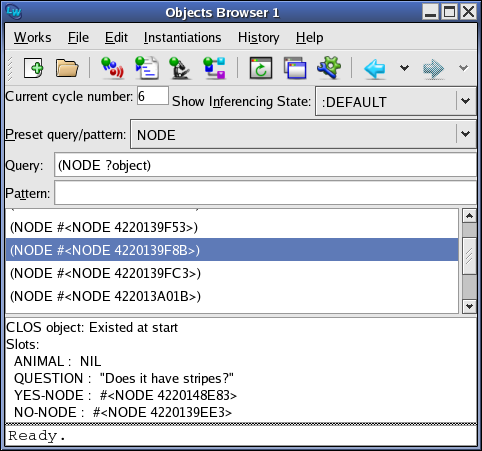
Task: Click the refresh window toolbar icon
Action: click(261, 68)
